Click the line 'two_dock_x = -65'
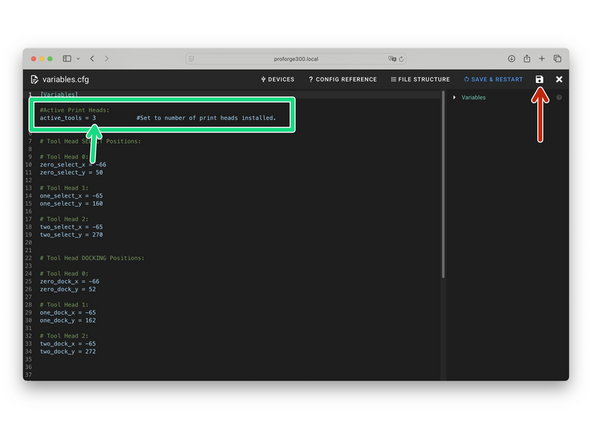Viewport: 592px width, 444px height. tap(68, 344)
